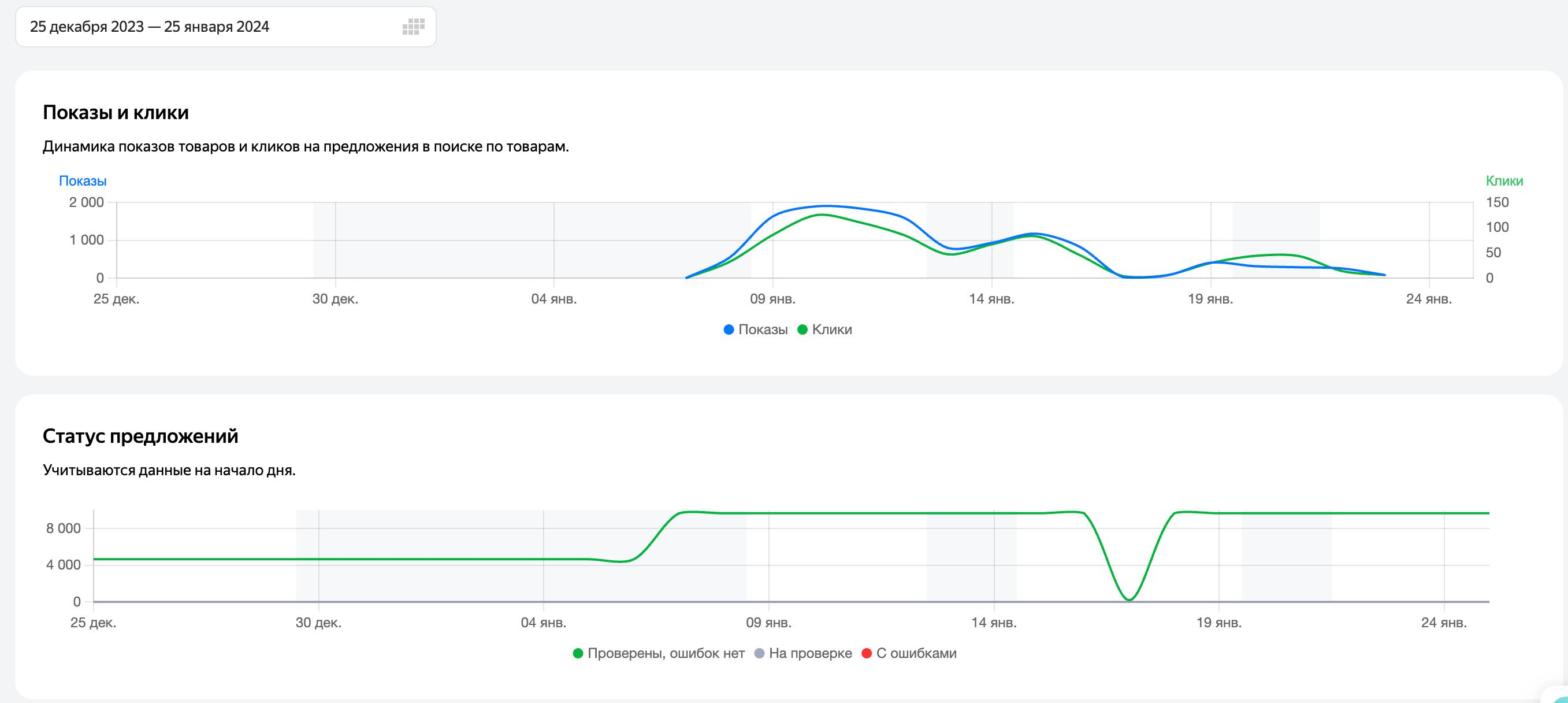This screenshot has height=703, width=1568.
Task: Click the 50 value on Клики axis
Action: (1493, 253)
